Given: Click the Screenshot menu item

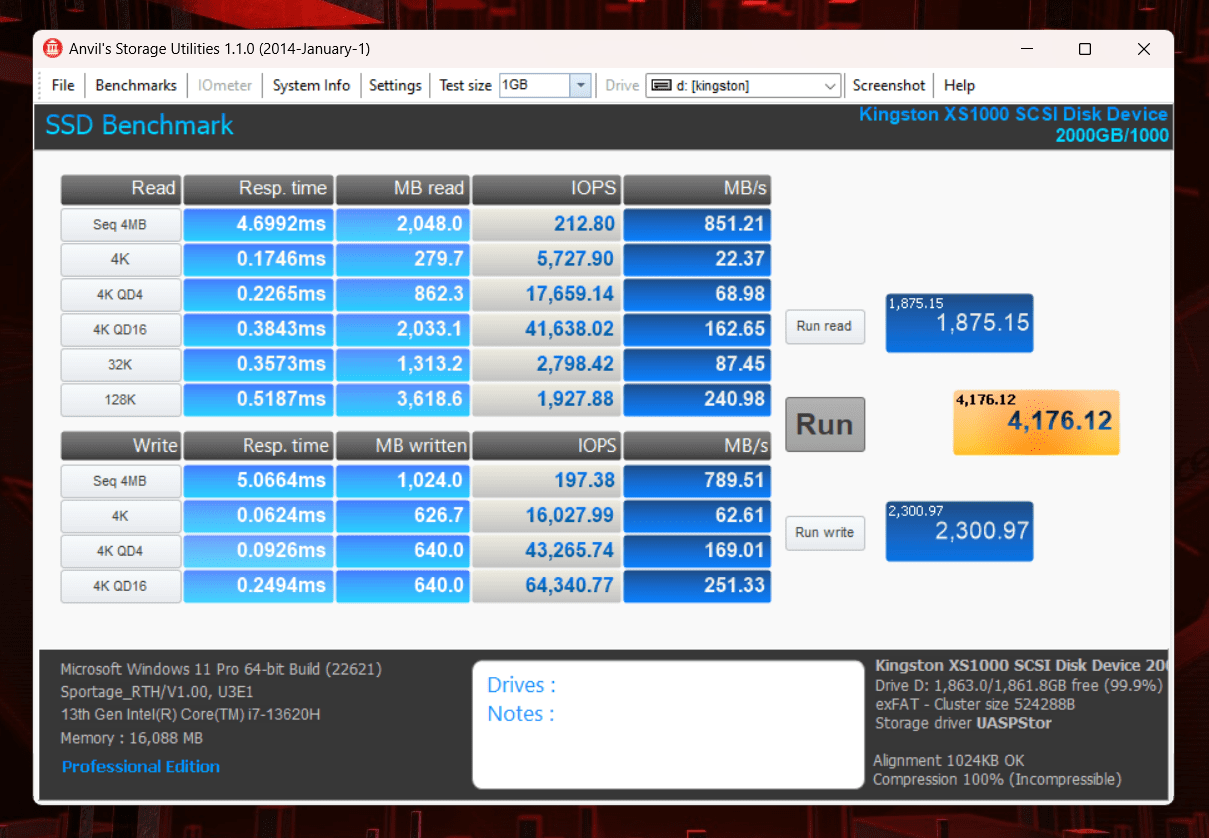Looking at the screenshot, I should click(x=889, y=86).
